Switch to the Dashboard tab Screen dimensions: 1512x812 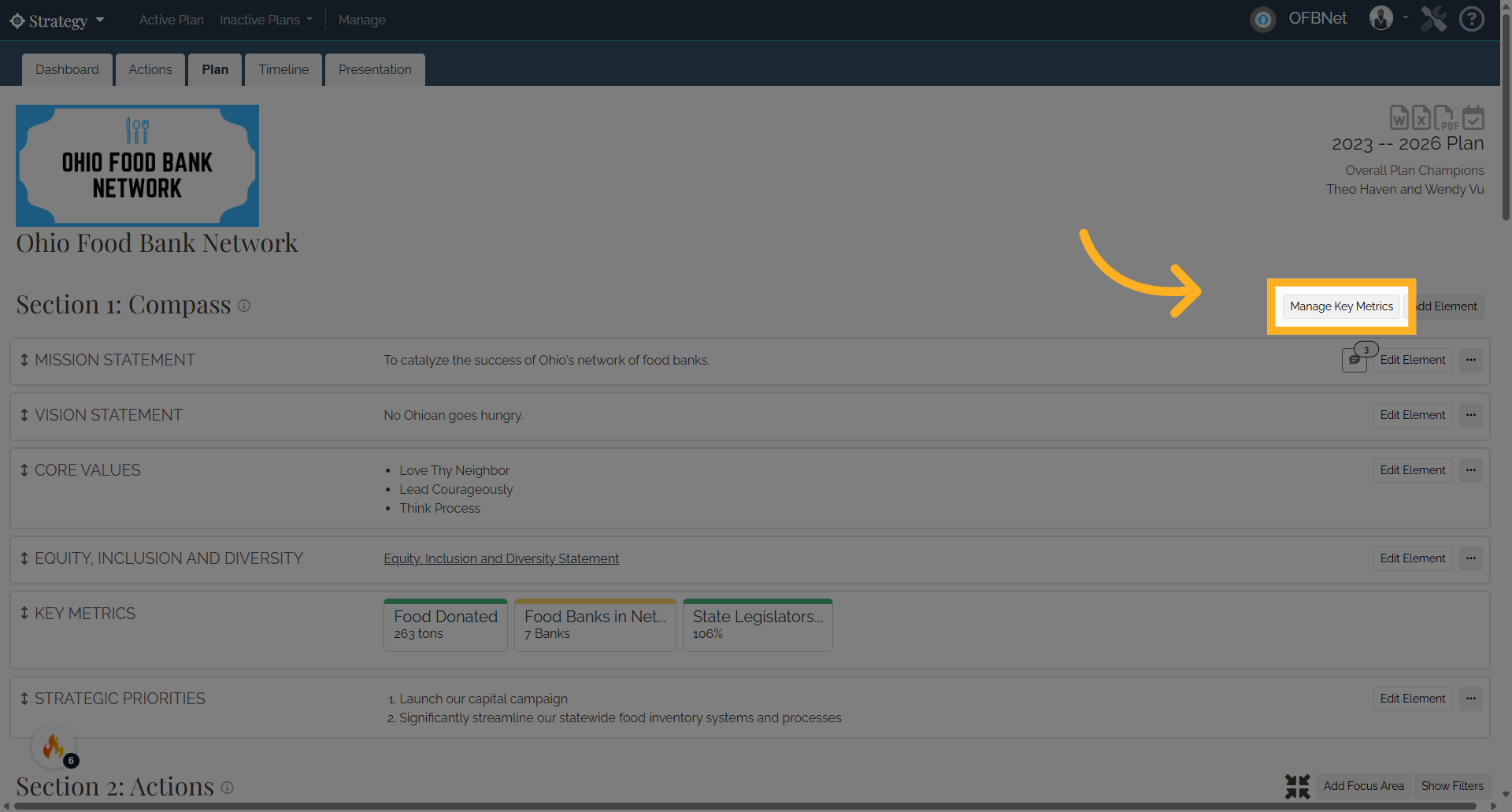click(x=67, y=69)
